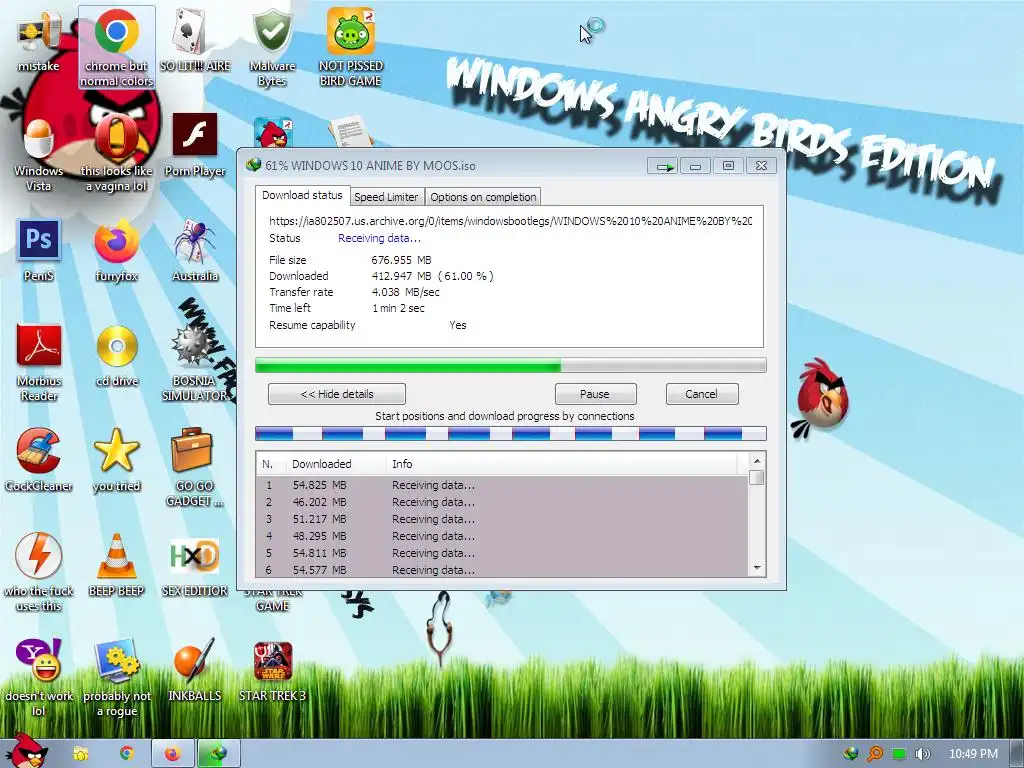Launch the 'BEEP BEEP' VLC cone icon
1024x768 pixels.
116,566
